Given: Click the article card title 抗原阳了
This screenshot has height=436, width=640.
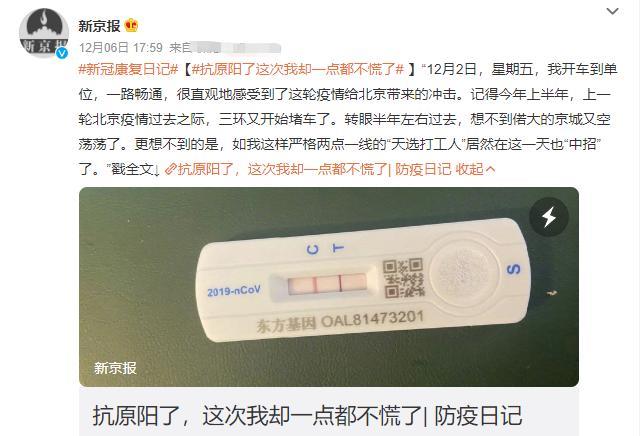Looking at the screenshot, I should tap(307, 416).
